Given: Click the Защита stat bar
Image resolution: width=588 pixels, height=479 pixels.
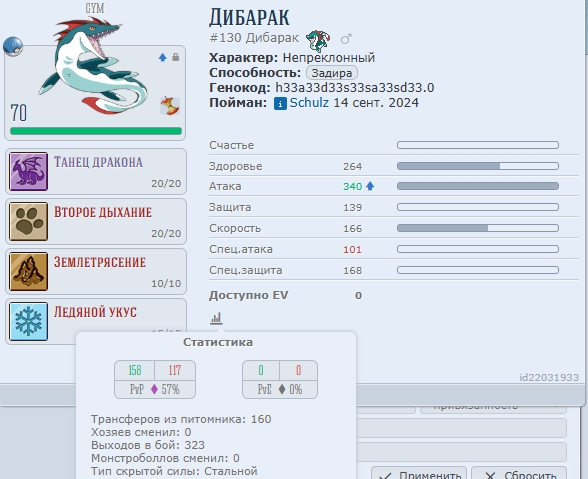Looking at the screenshot, I should point(478,207).
